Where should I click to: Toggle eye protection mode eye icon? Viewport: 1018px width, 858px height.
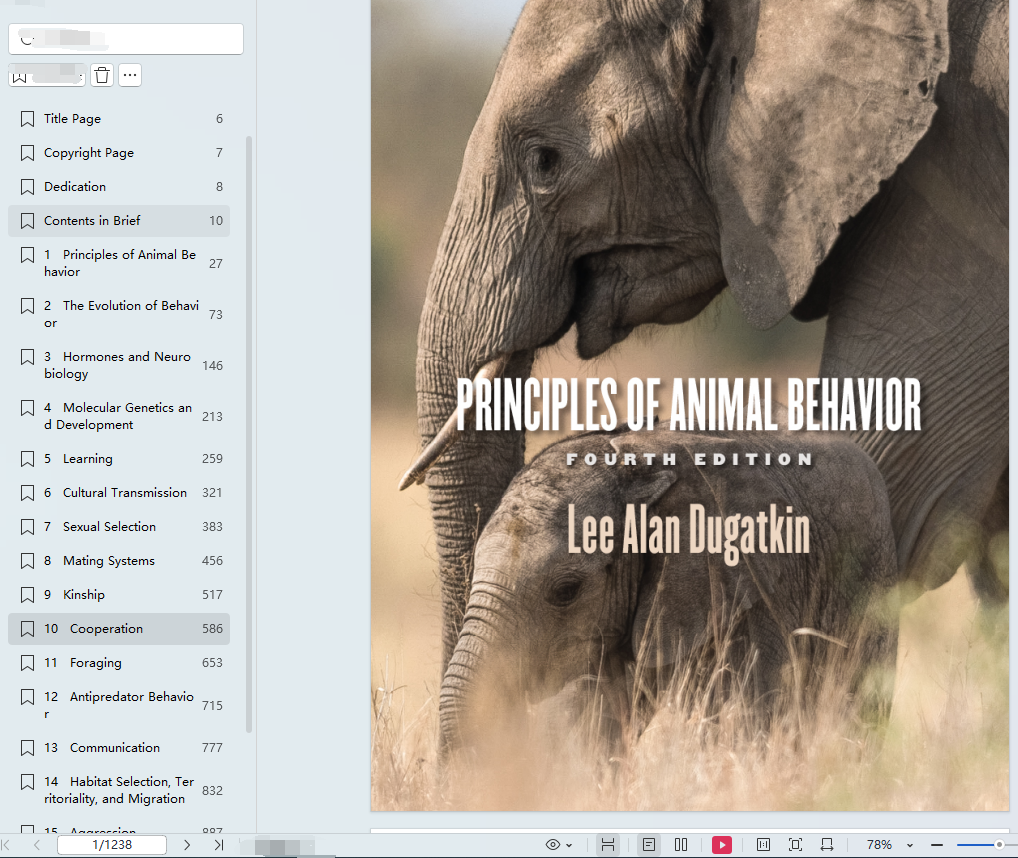point(552,844)
